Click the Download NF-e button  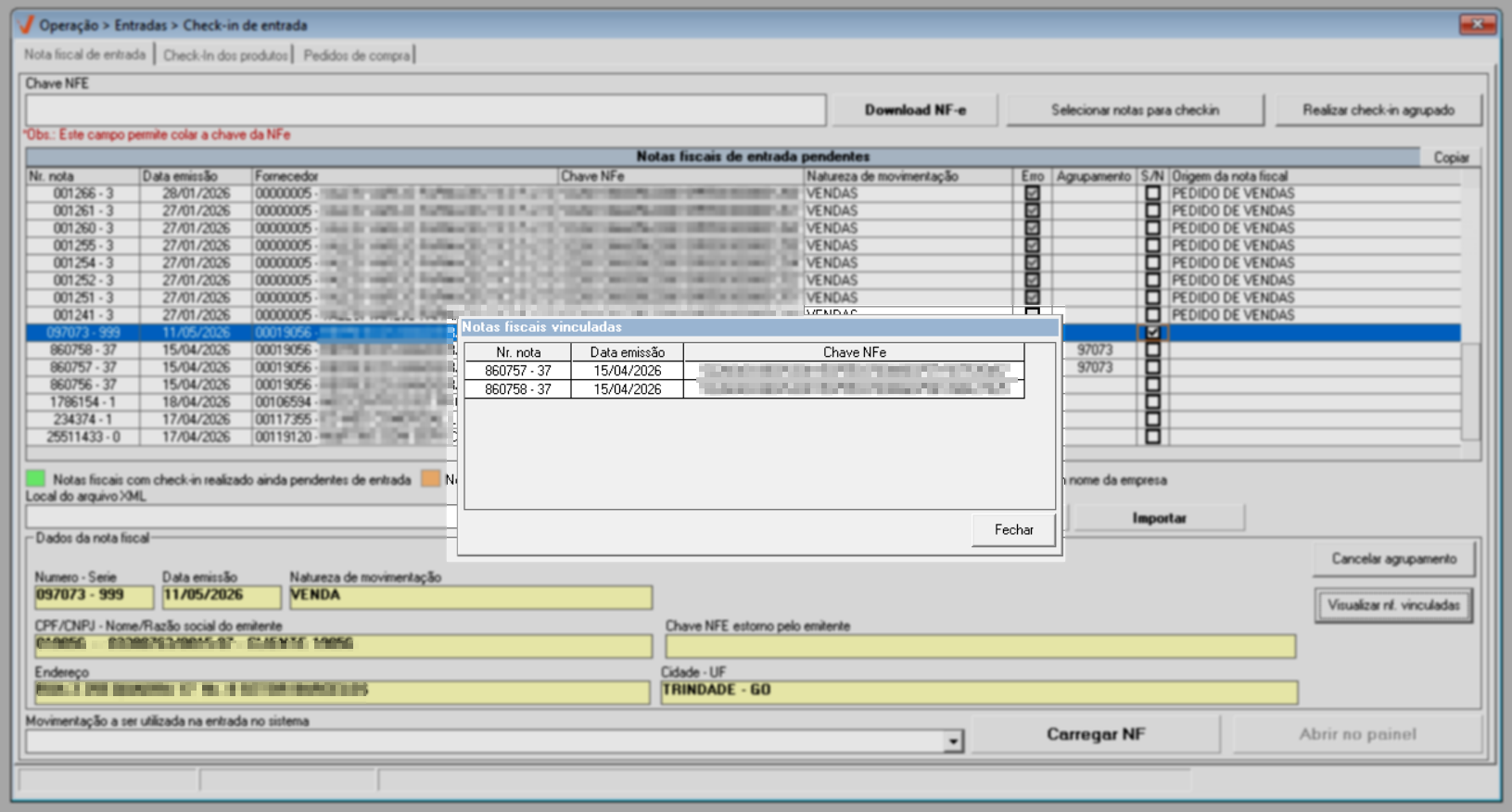(915, 109)
